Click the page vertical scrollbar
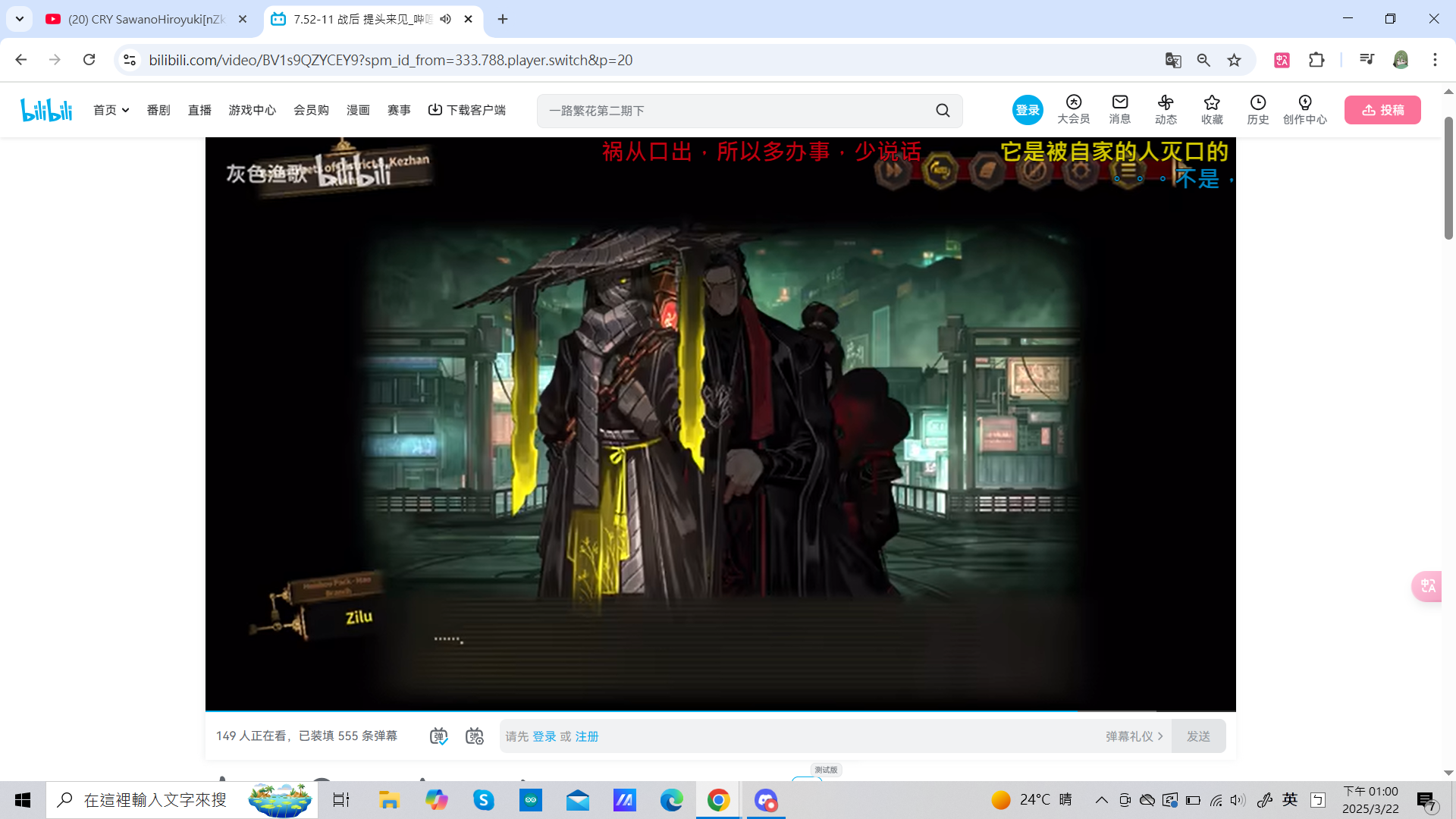The image size is (1456, 819). point(1448,178)
